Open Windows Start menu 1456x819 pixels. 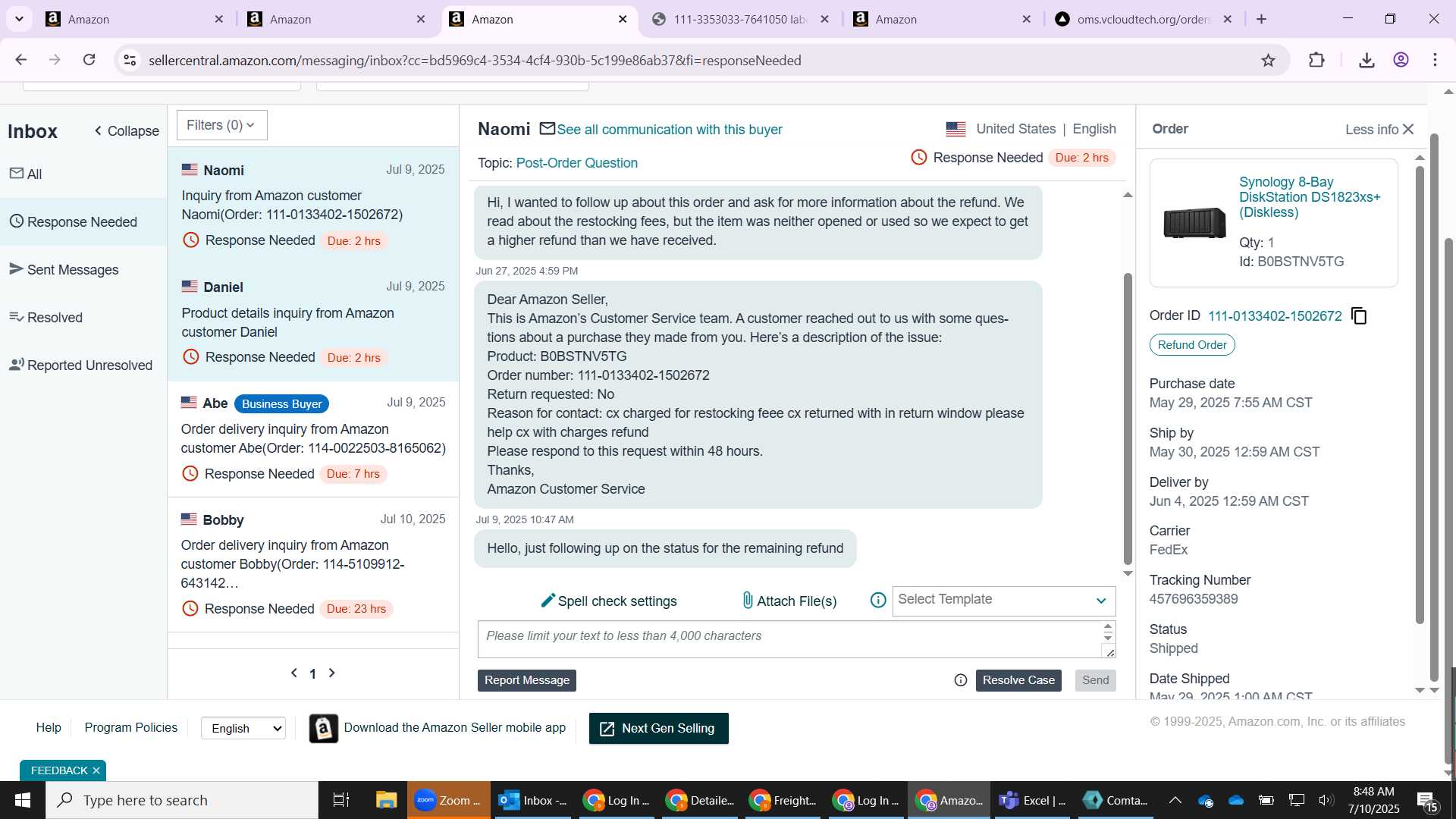(x=23, y=800)
